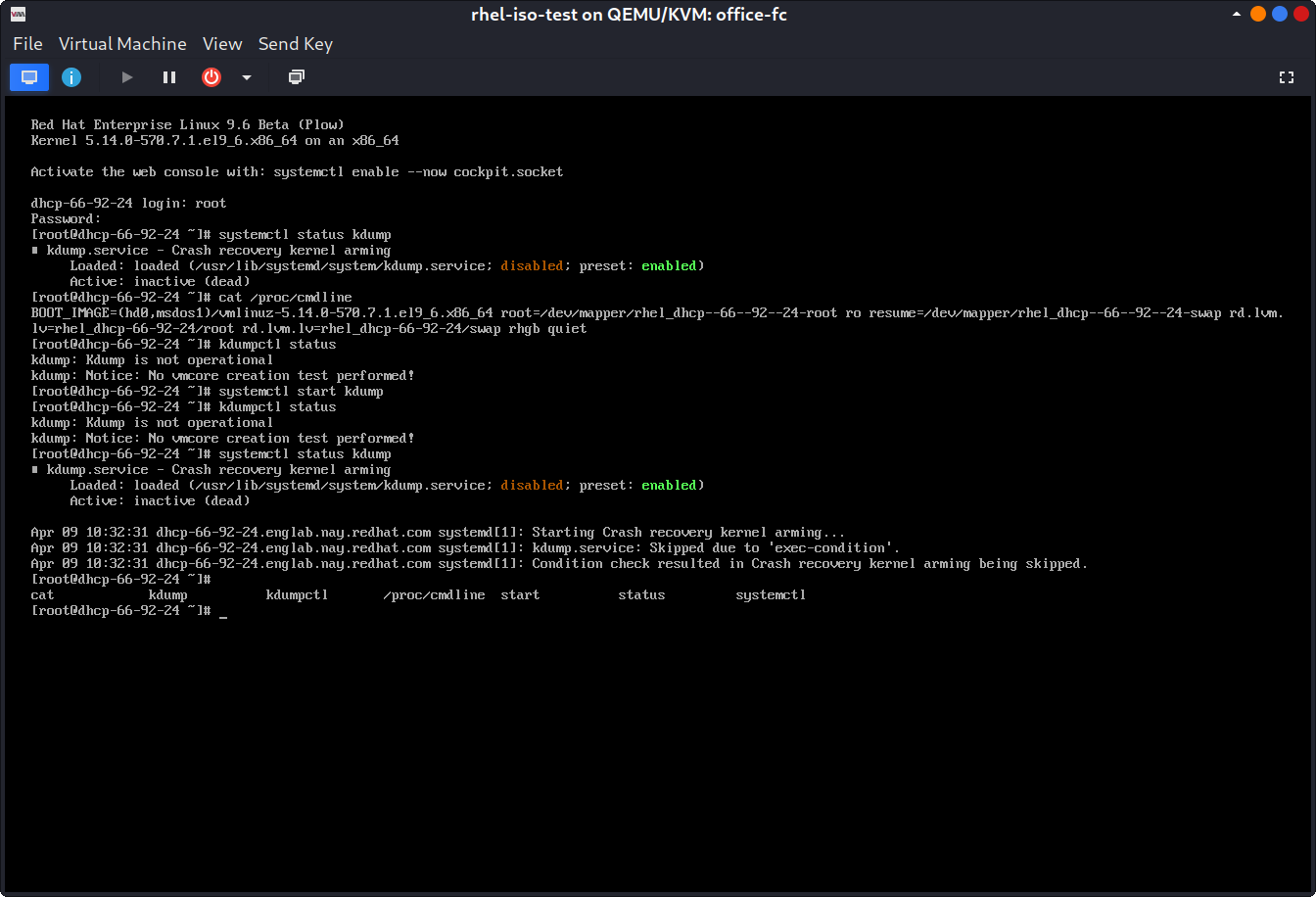The width and height of the screenshot is (1316, 897).
Task: Open the Virtual Machine menu
Action: pyautogui.click(x=122, y=44)
